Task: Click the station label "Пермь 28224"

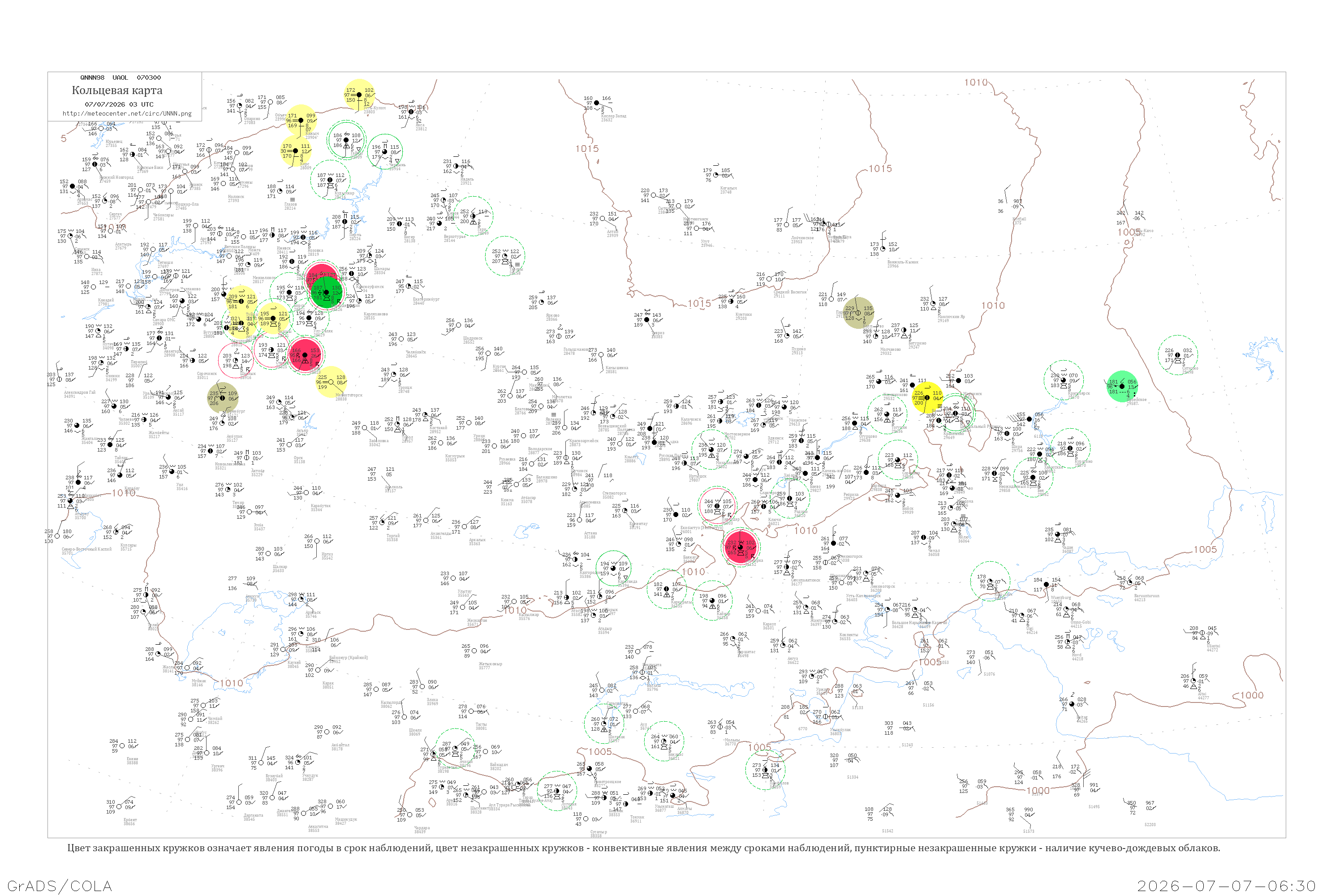Action: [355, 237]
